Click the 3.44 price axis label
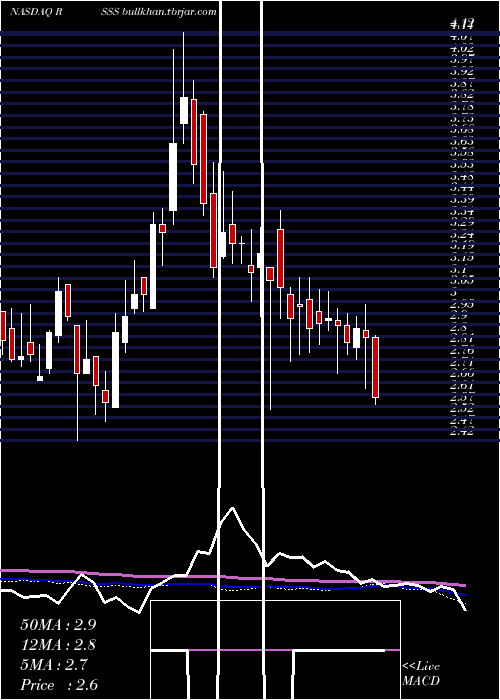500x700 pixels. point(462,188)
